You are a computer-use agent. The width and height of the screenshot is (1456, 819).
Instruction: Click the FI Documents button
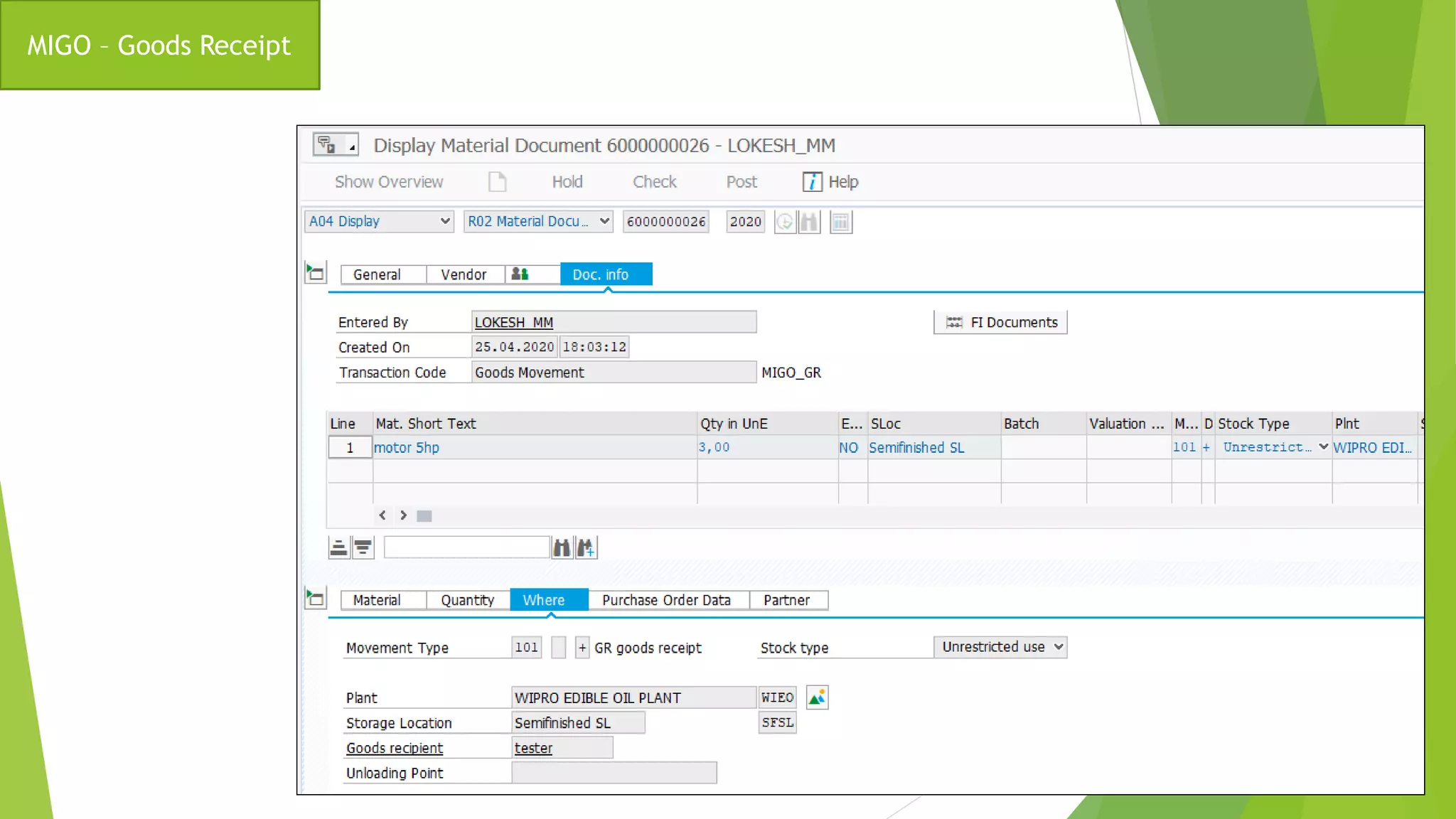click(1000, 323)
